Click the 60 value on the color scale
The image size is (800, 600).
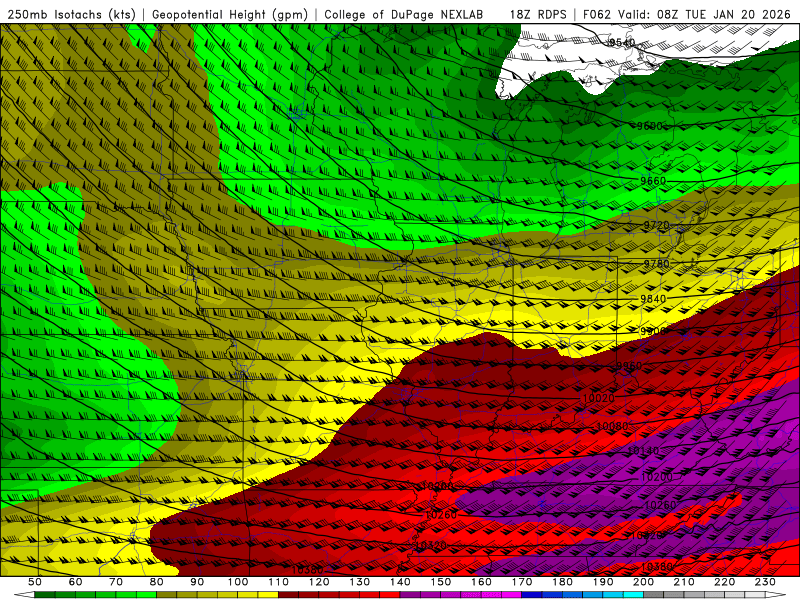click(75, 582)
